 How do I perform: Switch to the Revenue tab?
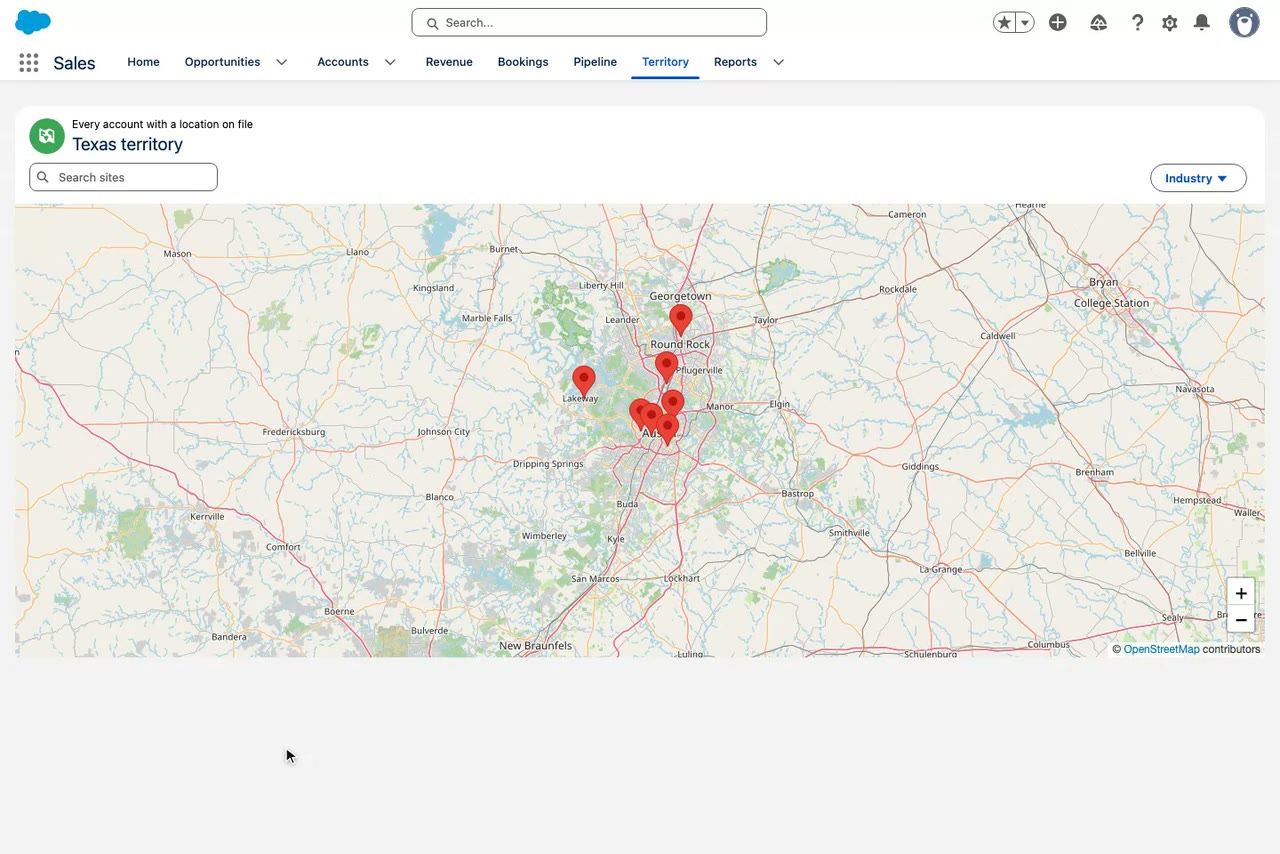(449, 62)
